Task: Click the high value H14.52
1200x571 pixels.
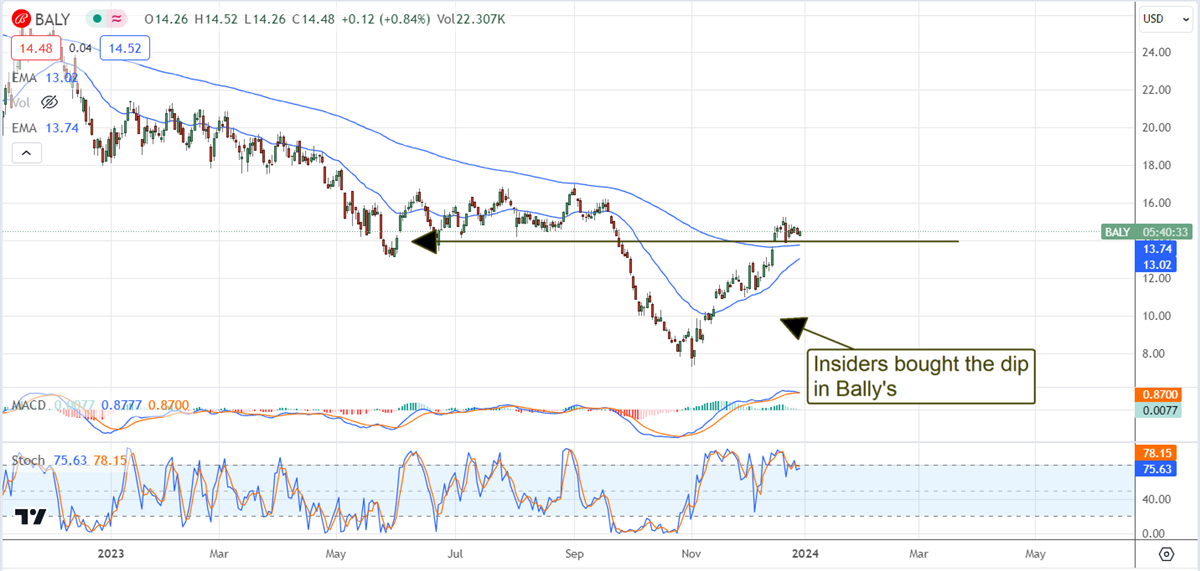Action: coord(218,19)
